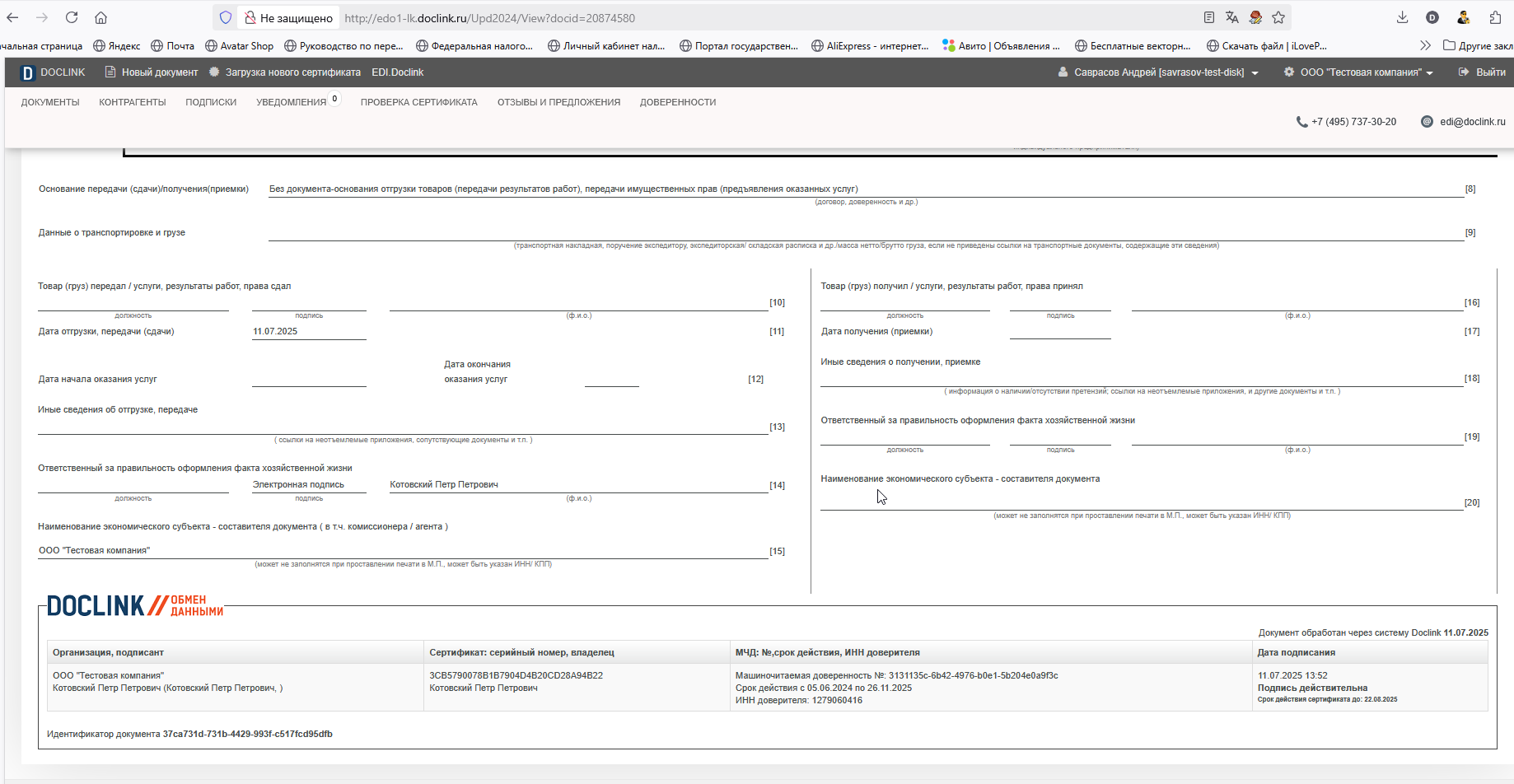Viewport: 1514px width, 784px height.
Task: Click the 'Новый документ' page icon
Action: [x=110, y=72]
